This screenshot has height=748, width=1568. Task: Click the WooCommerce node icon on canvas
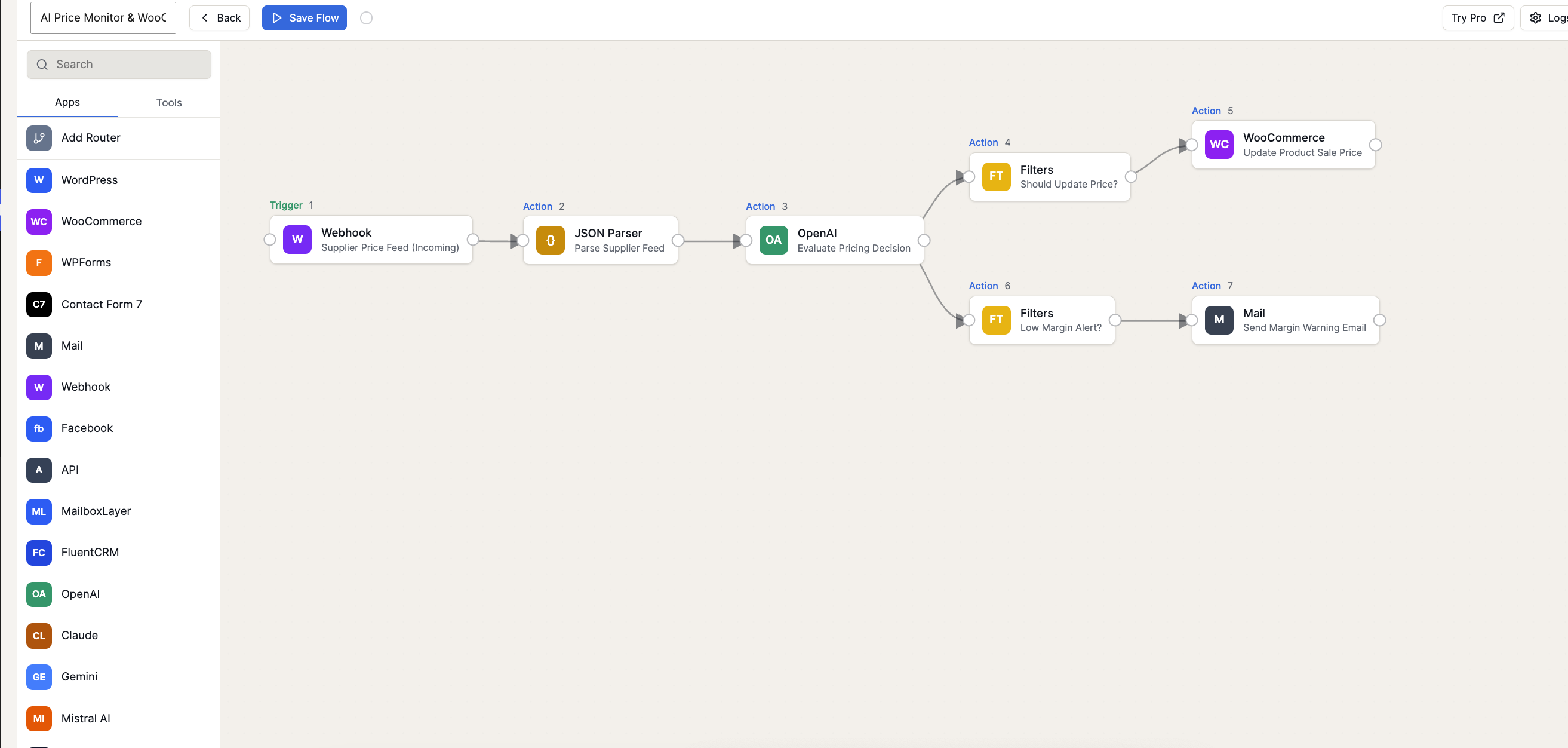coord(1219,145)
